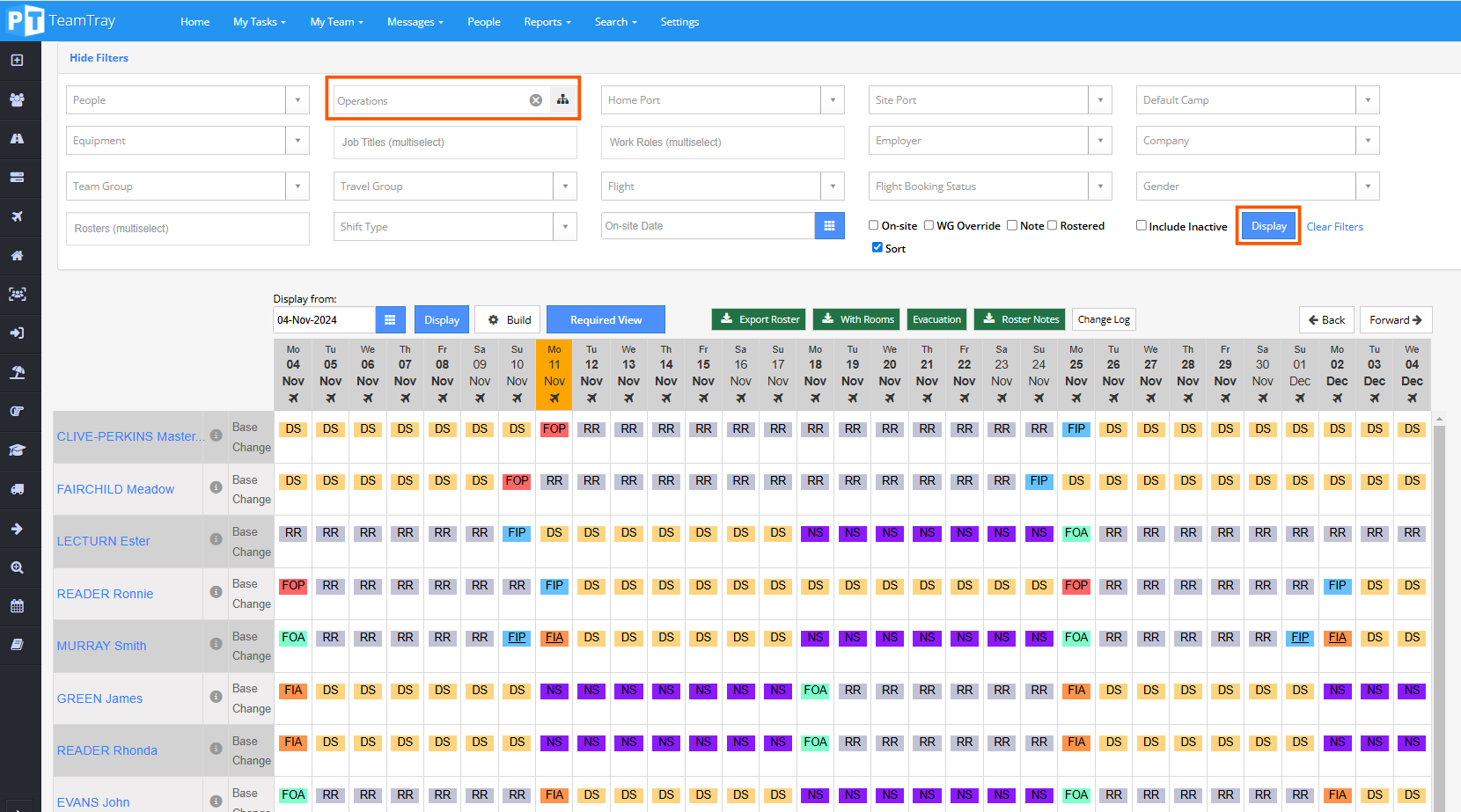Open the Display from date calendar picker
1461x812 pixels.
pos(390,320)
